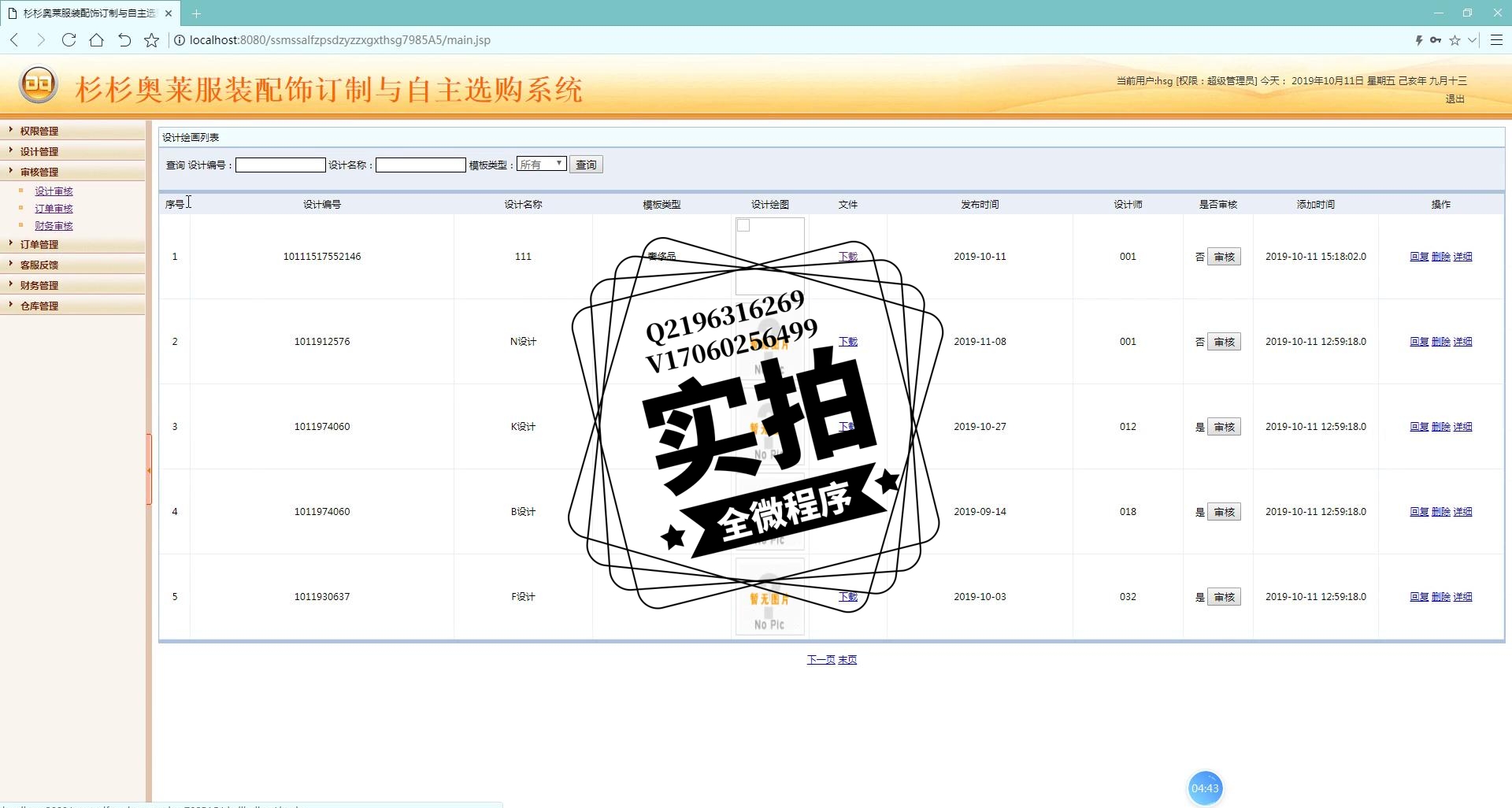This screenshot has width=1512, height=808.
Task: Open 设计审核 submenu link
Action: click(54, 191)
